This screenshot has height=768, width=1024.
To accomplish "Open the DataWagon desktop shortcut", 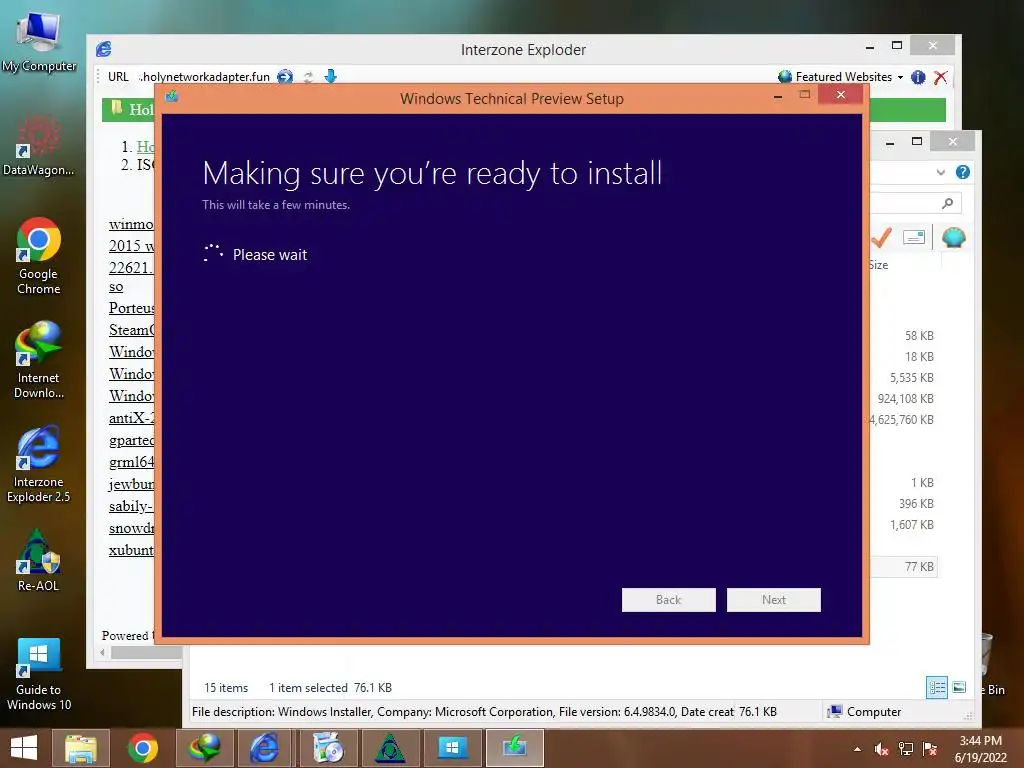I will coord(39,145).
